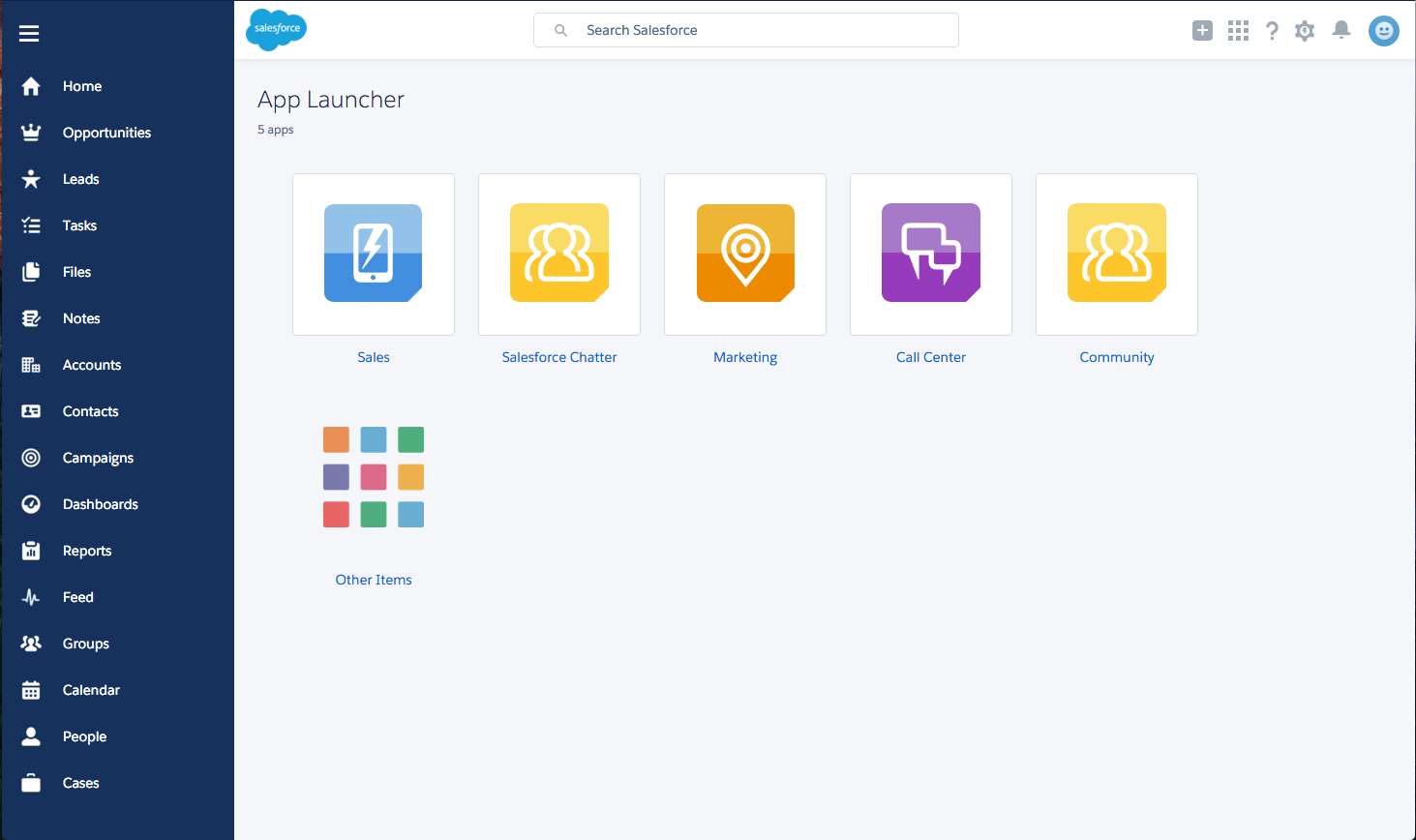Screen dimensions: 1416x840
Task: Open the Marketing app tile
Action: [x=745, y=255]
